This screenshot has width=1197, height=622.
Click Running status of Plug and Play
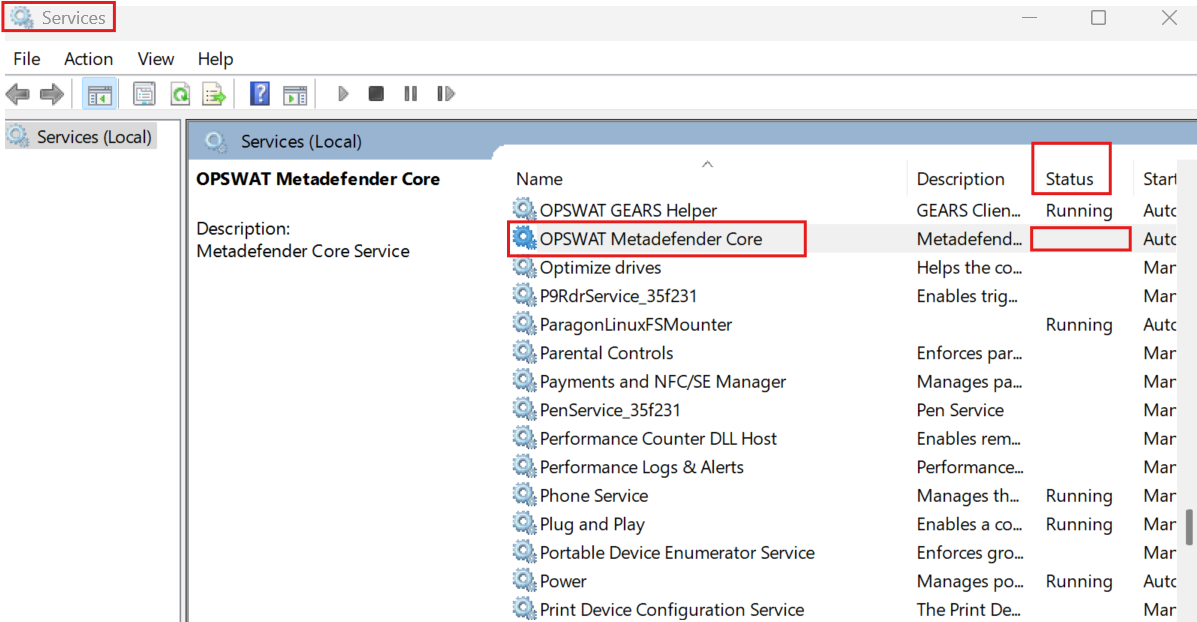point(1079,524)
